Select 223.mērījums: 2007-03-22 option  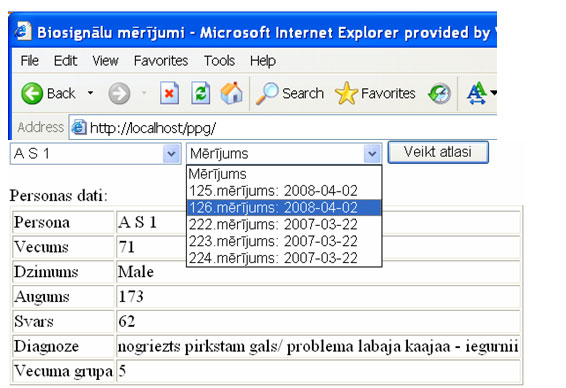pyautogui.click(x=284, y=241)
